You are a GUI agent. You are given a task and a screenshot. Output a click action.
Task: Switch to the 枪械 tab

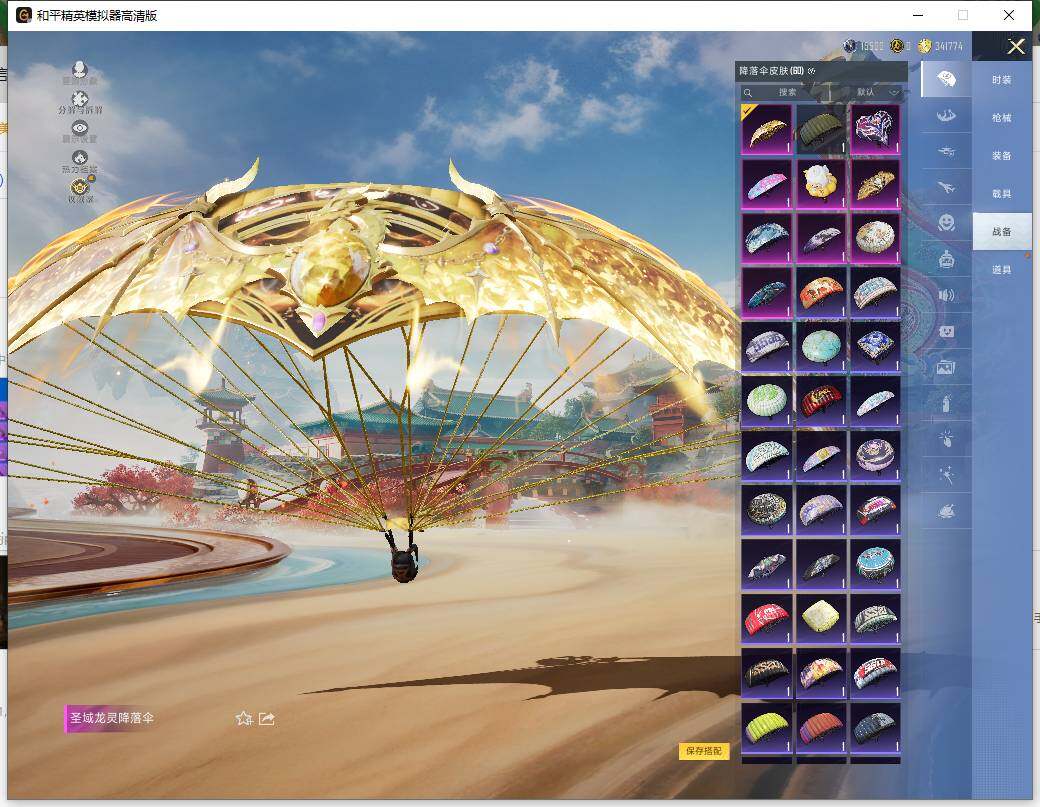point(1001,118)
